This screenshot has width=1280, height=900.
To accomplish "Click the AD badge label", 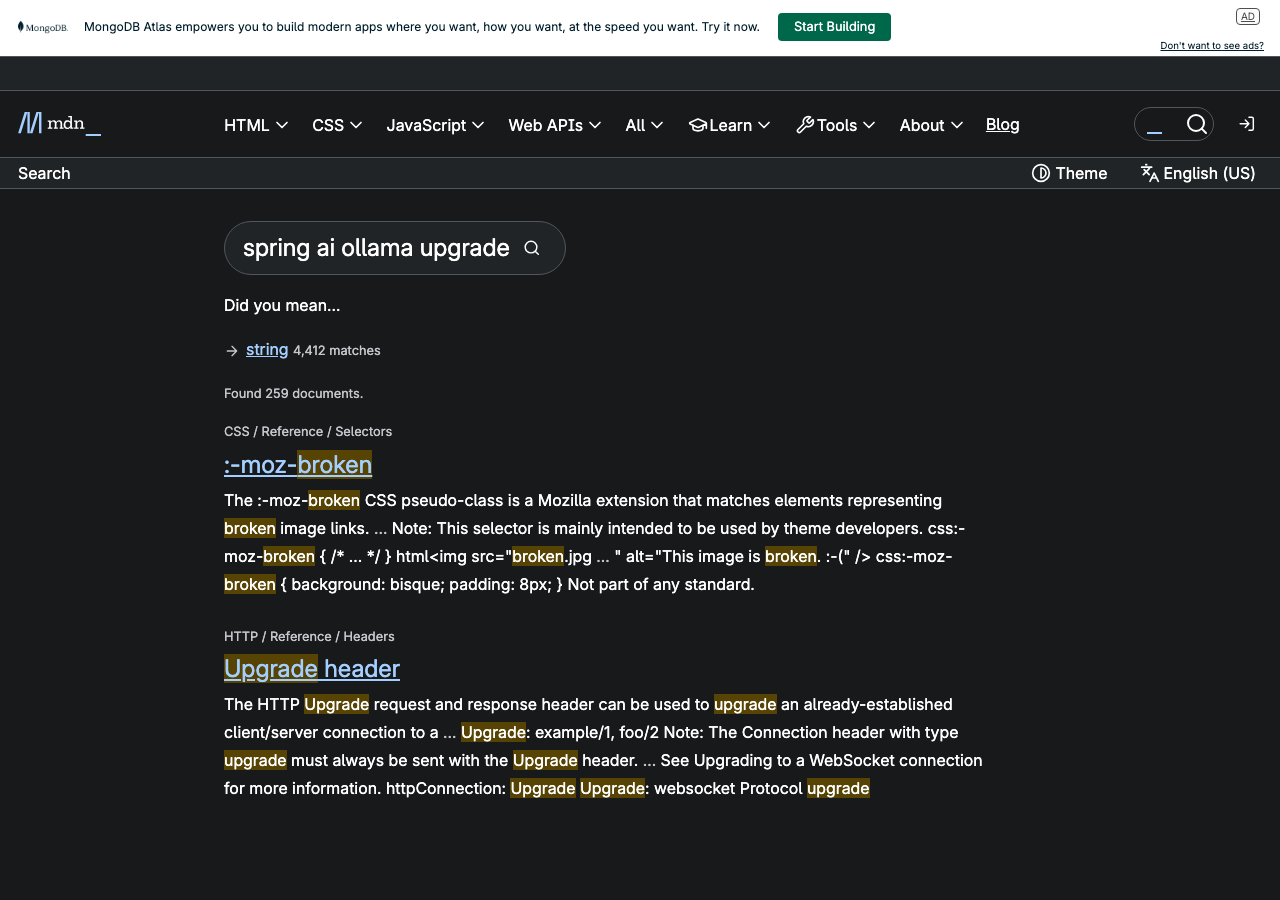I will (x=1247, y=16).
